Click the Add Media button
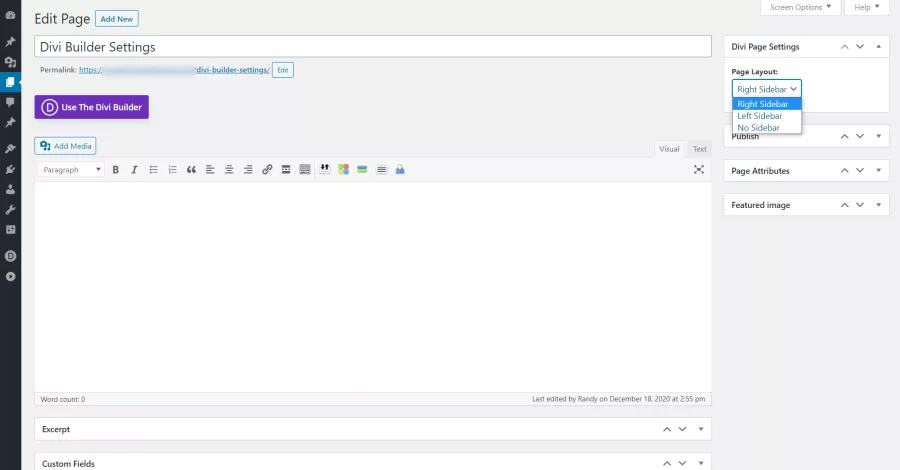 point(65,146)
